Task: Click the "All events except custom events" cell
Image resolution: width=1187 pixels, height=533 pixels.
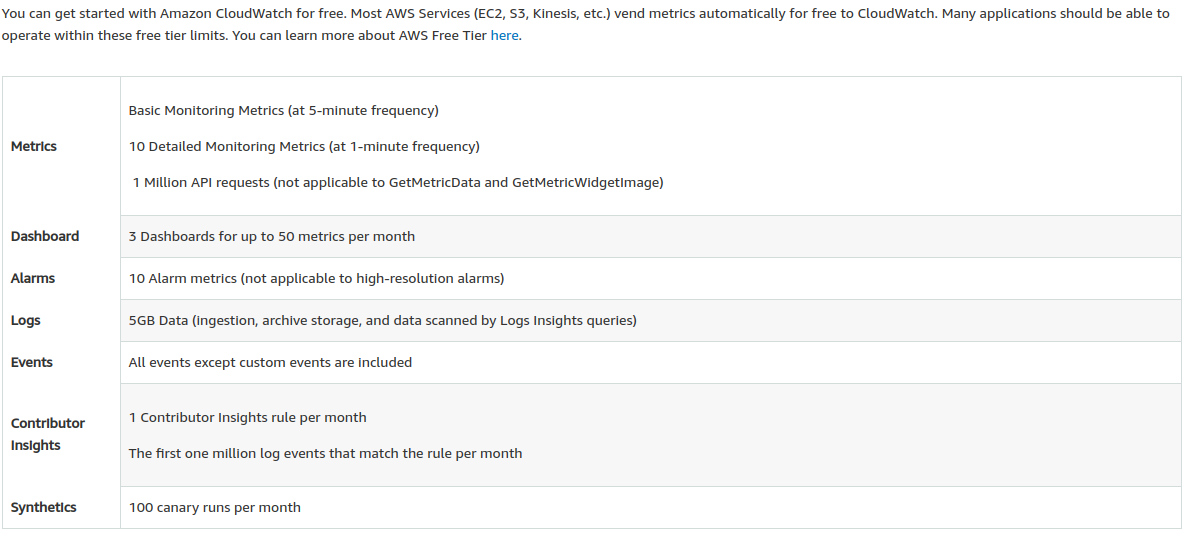Action: pos(270,362)
